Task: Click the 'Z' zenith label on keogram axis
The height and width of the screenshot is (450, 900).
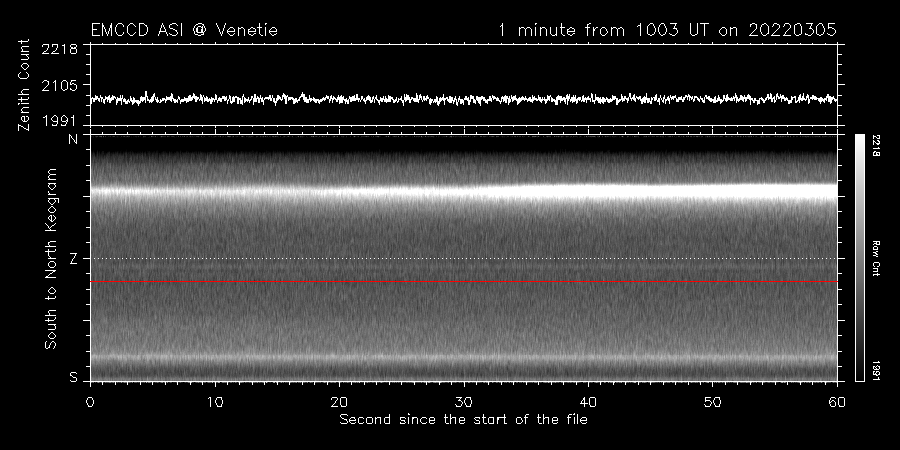Action: click(73, 259)
